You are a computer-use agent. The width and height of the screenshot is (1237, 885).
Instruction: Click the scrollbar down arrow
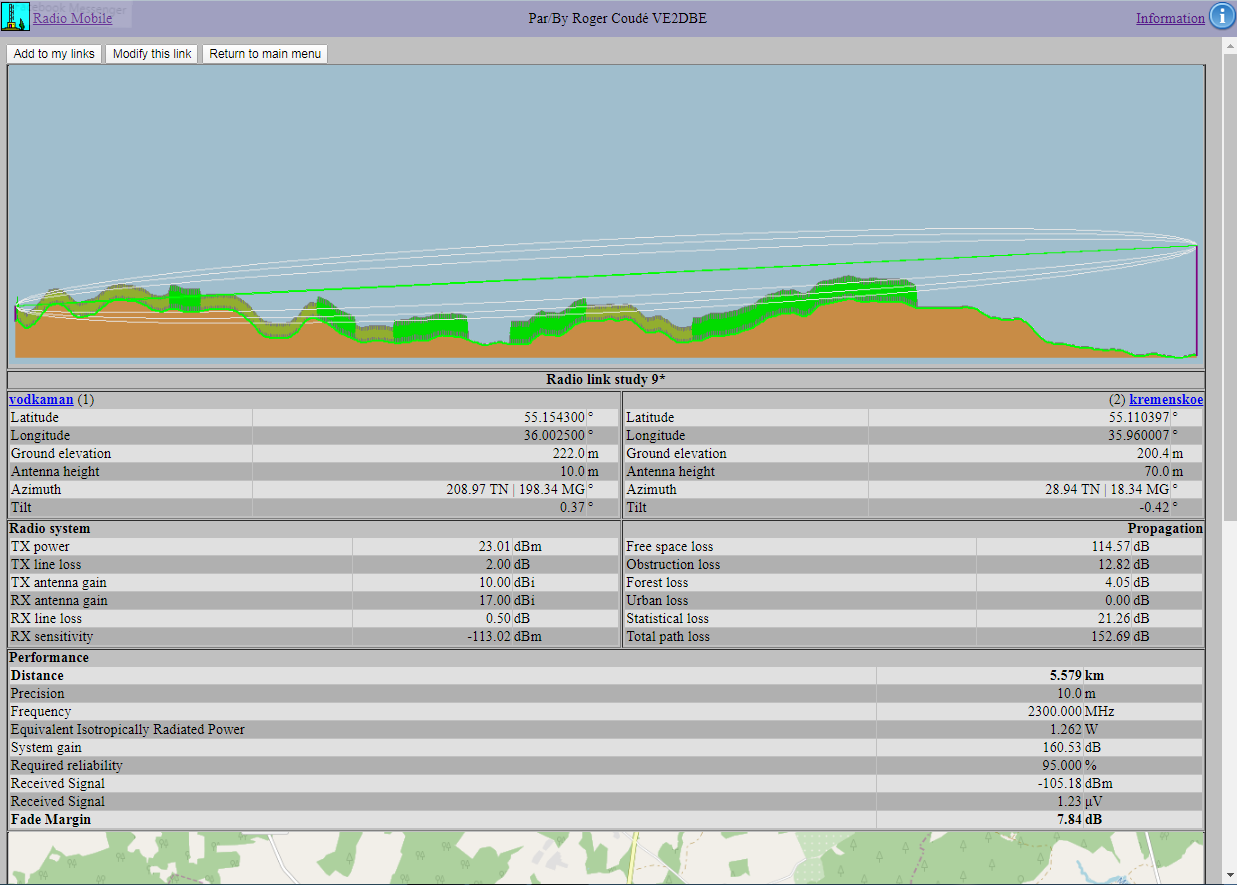[1229, 876]
